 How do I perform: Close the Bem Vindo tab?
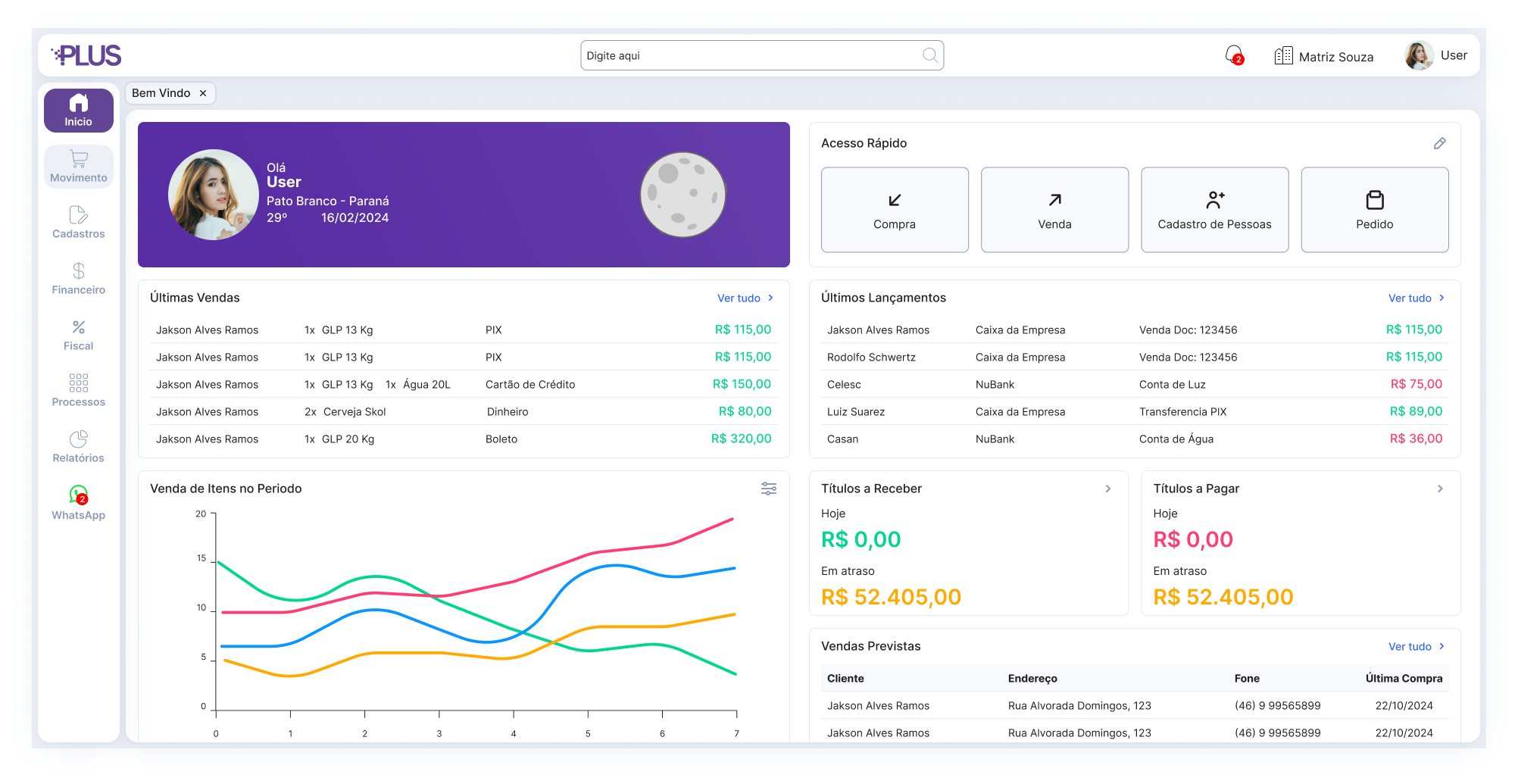click(x=203, y=93)
